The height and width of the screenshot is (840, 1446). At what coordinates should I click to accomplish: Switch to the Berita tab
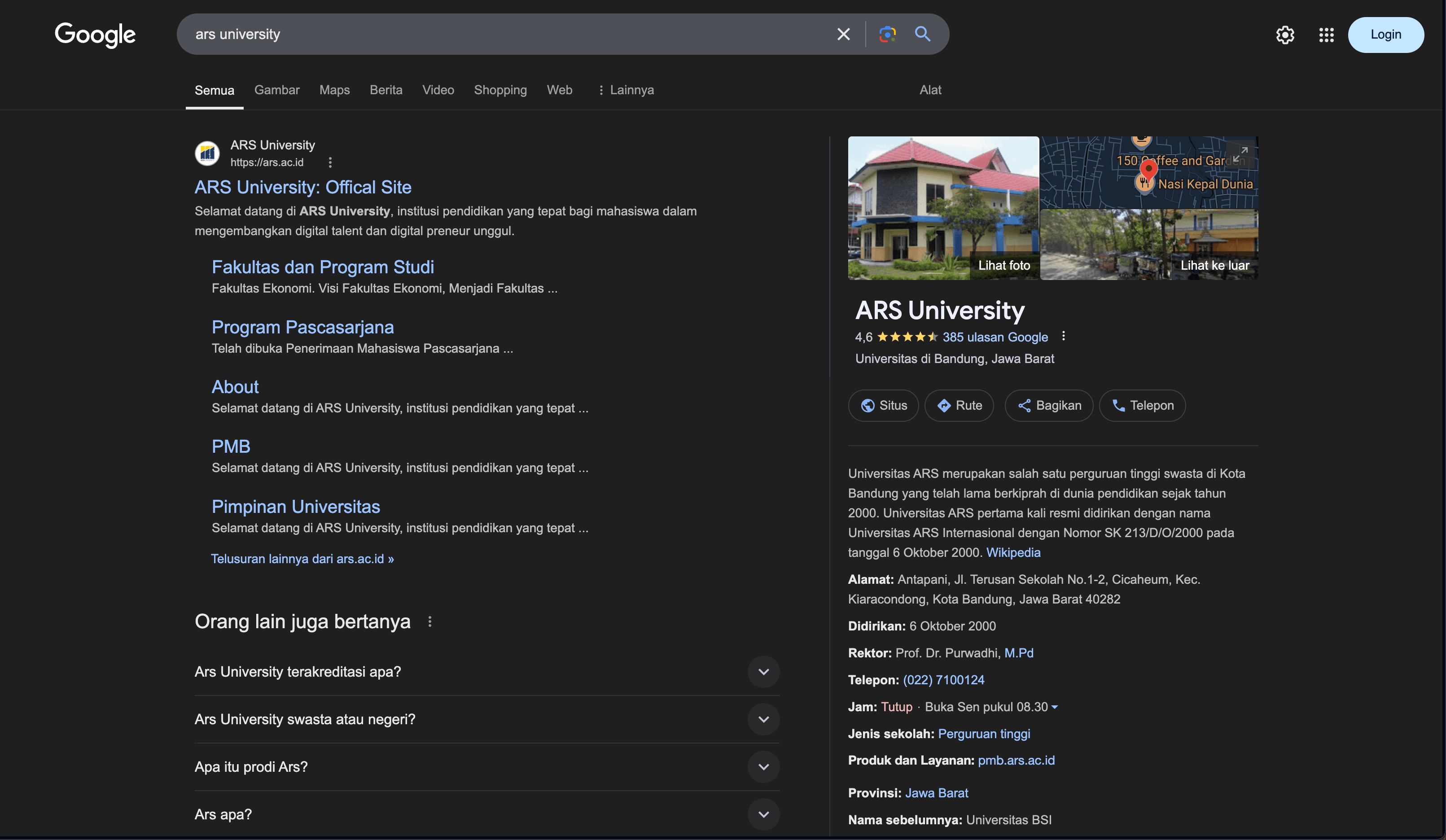(386, 90)
